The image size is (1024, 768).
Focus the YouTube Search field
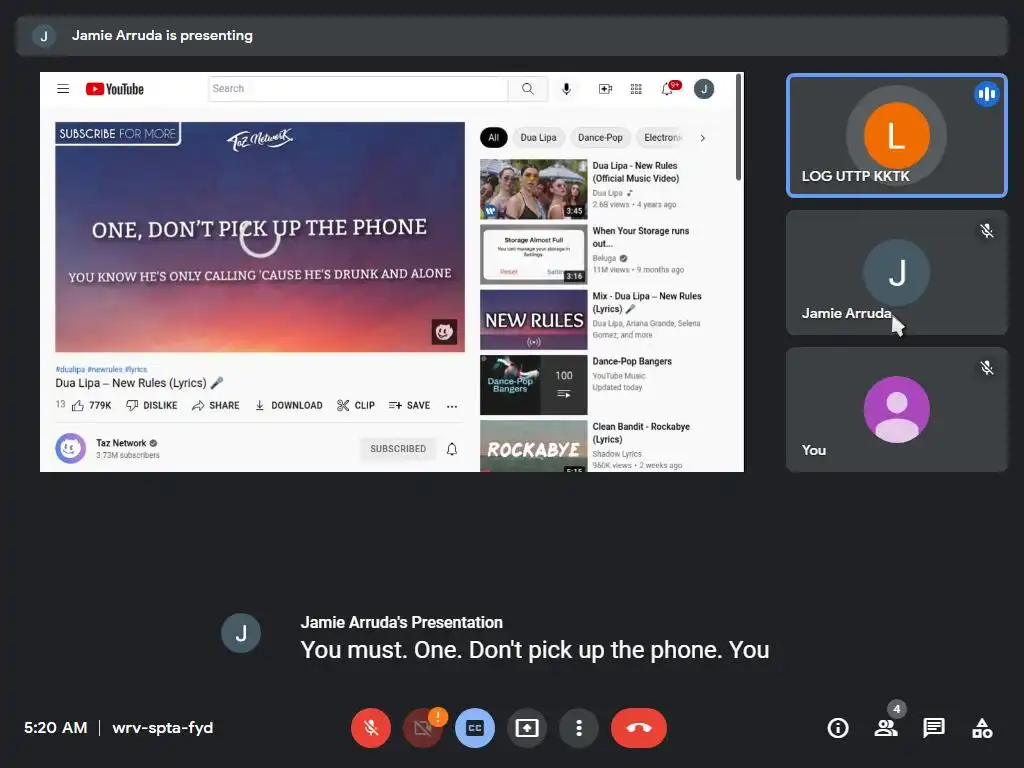pyautogui.click(x=358, y=89)
